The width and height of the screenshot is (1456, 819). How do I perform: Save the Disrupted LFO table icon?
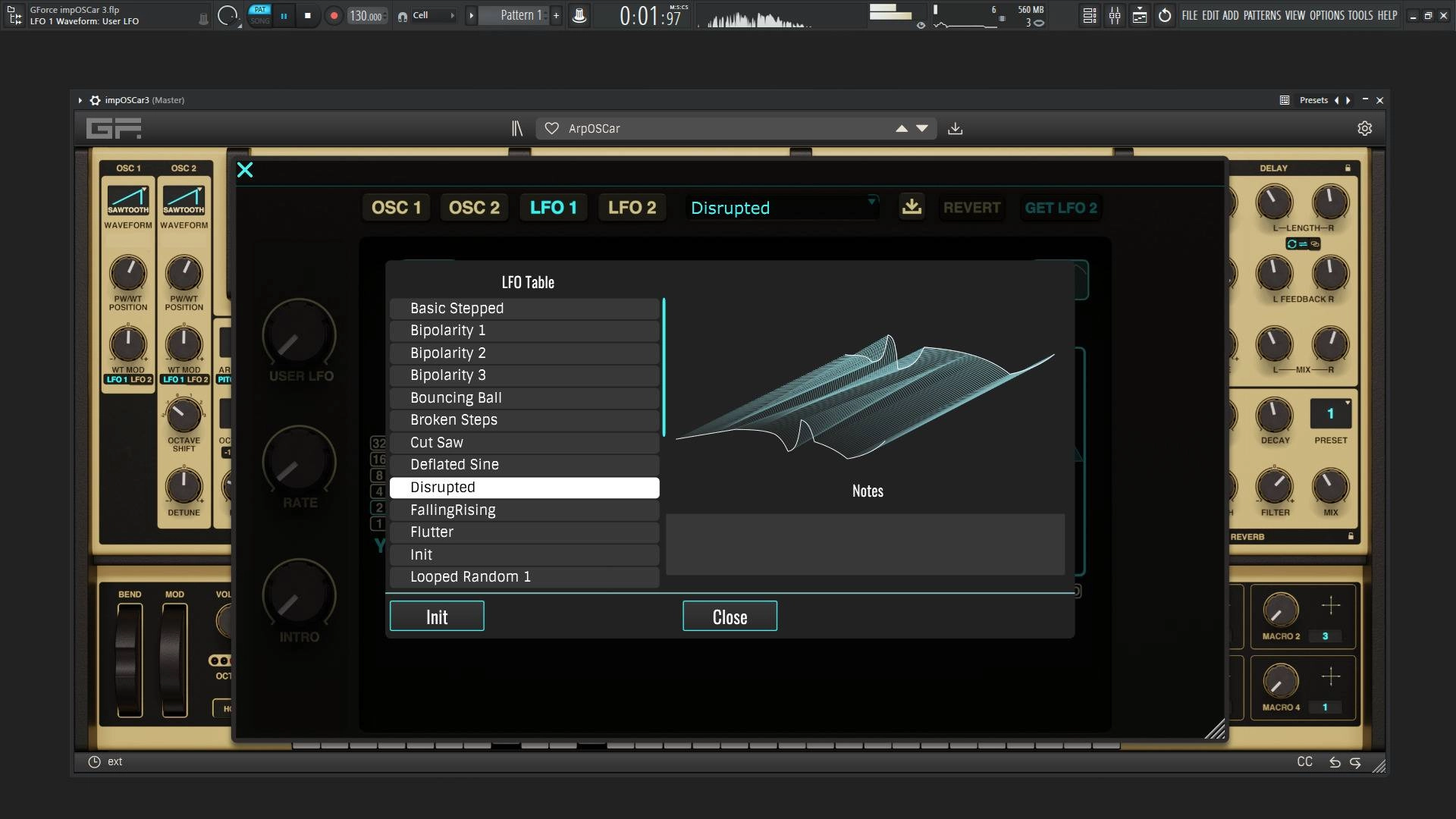[x=912, y=207]
